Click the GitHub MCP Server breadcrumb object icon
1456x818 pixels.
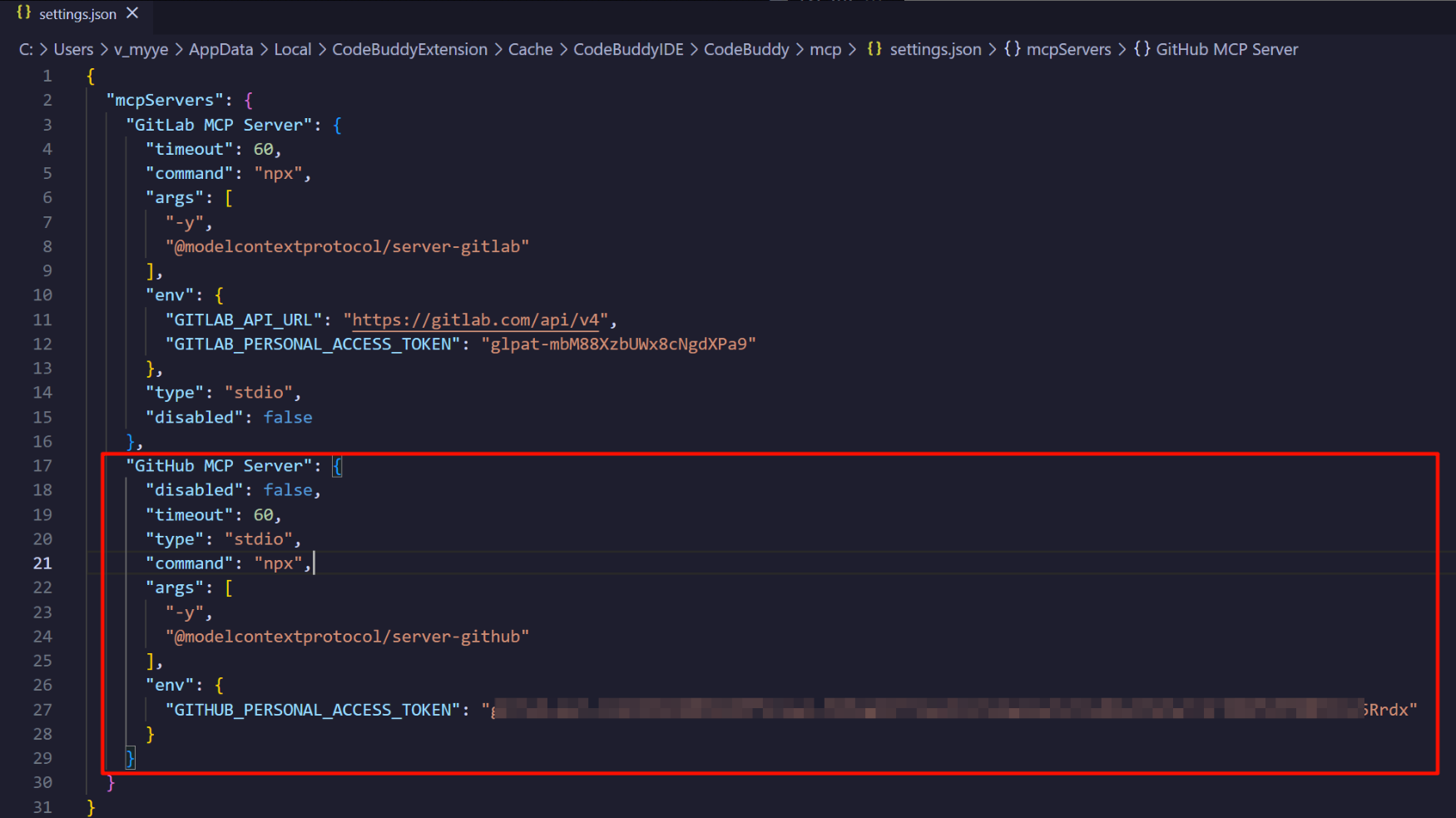(1142, 49)
